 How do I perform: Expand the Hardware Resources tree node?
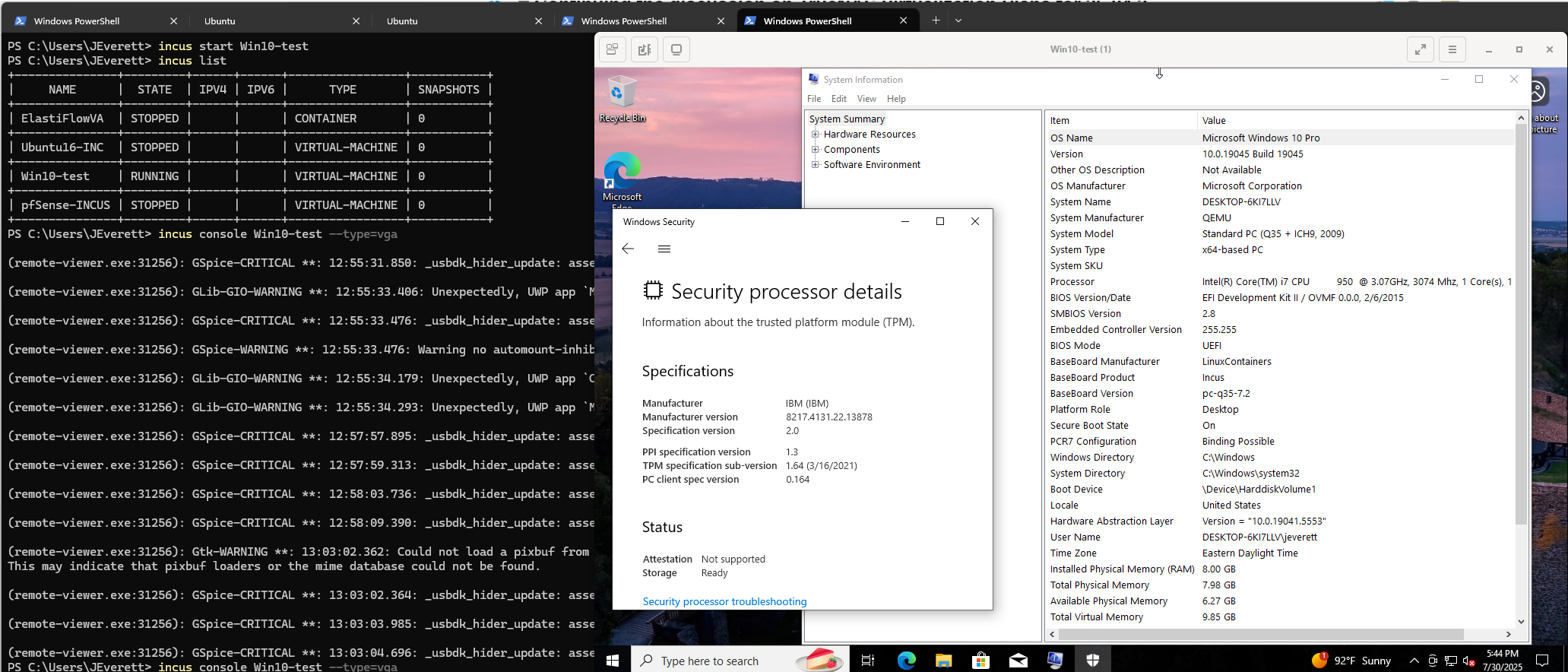click(816, 135)
